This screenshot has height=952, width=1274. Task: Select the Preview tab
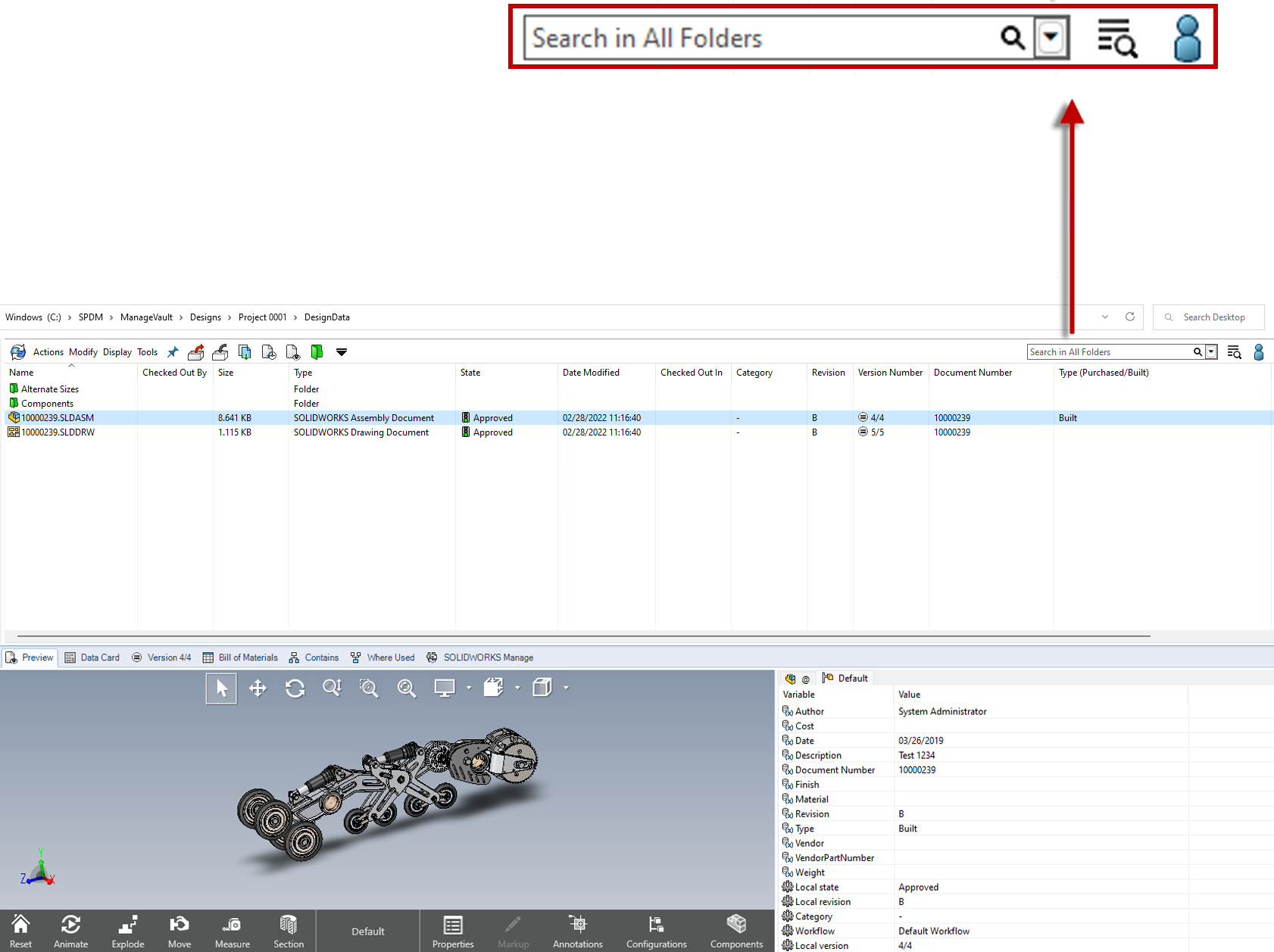click(x=30, y=657)
